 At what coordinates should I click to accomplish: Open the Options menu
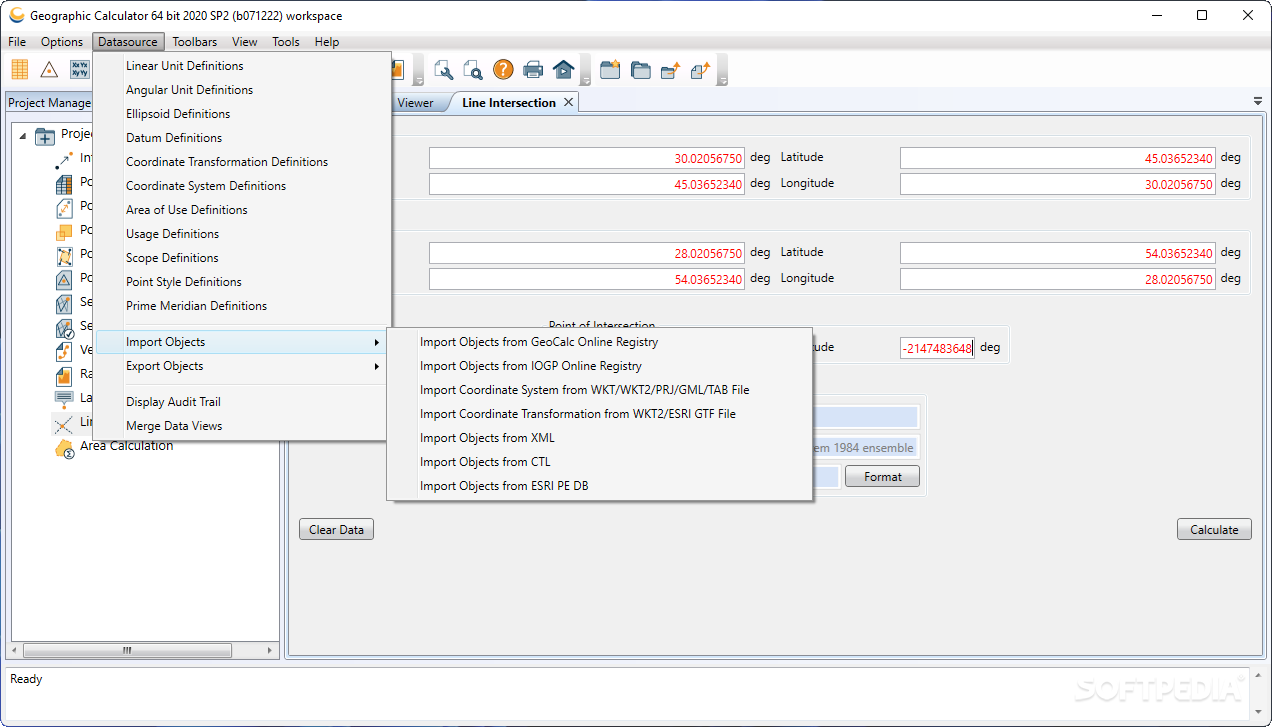point(62,42)
